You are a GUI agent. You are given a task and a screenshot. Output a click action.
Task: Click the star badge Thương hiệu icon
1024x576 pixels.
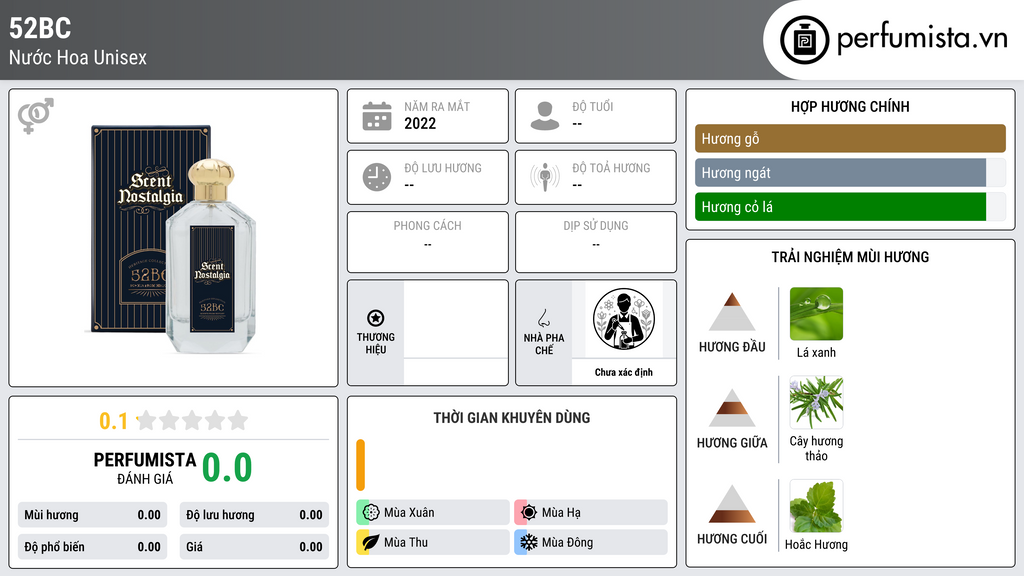point(376,318)
